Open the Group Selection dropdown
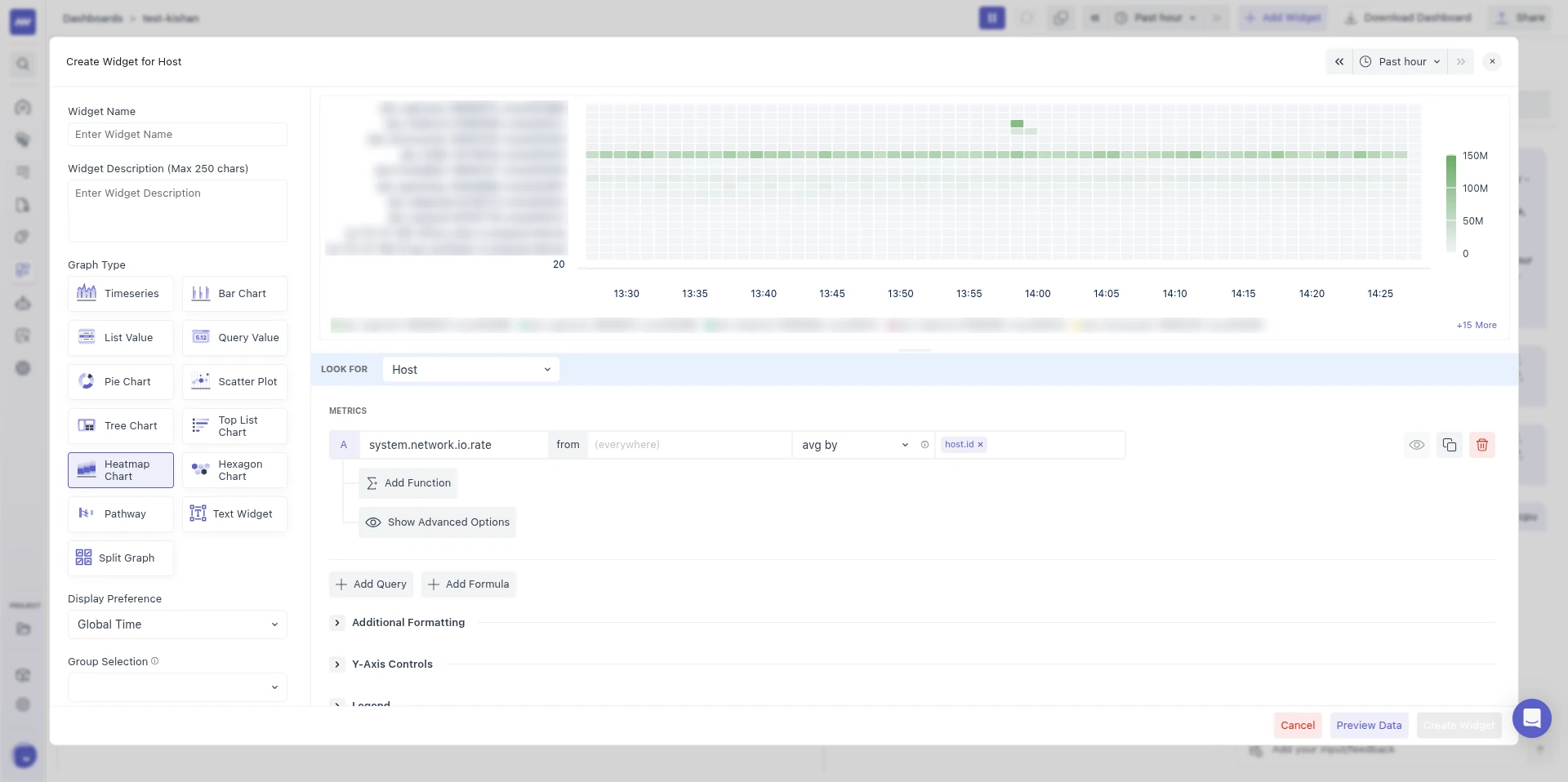Screen dimensions: 1568x782 177,687
